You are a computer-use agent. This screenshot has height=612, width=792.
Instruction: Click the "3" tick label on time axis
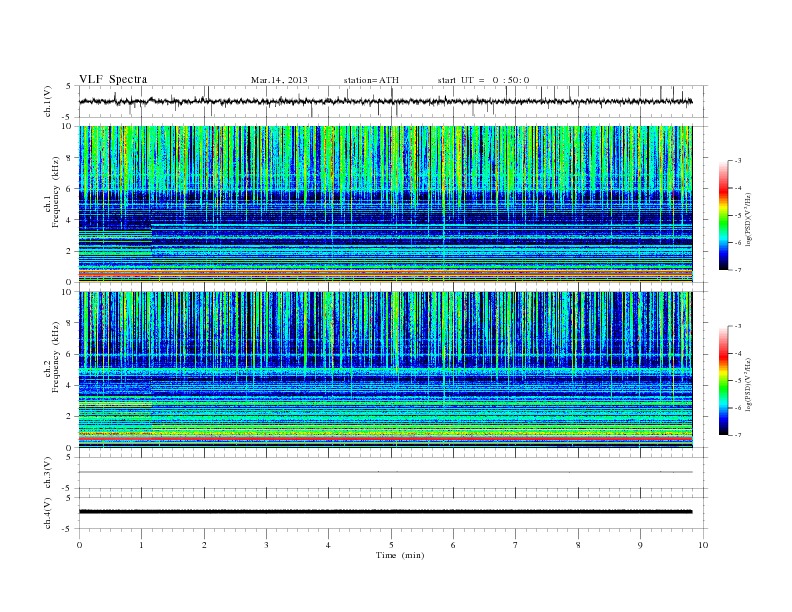266,545
